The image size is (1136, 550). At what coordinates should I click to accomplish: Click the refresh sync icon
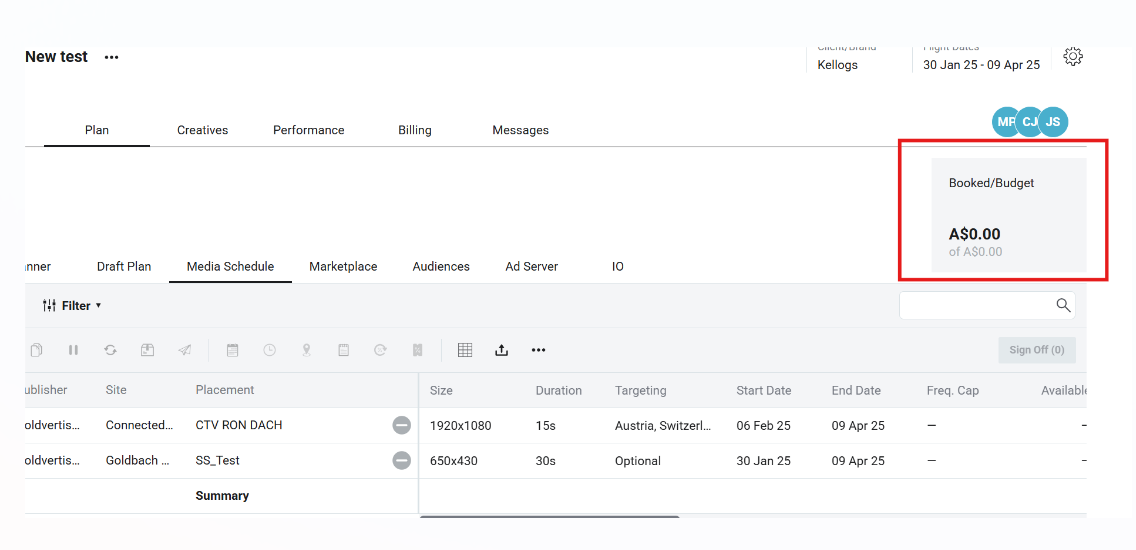(110, 350)
